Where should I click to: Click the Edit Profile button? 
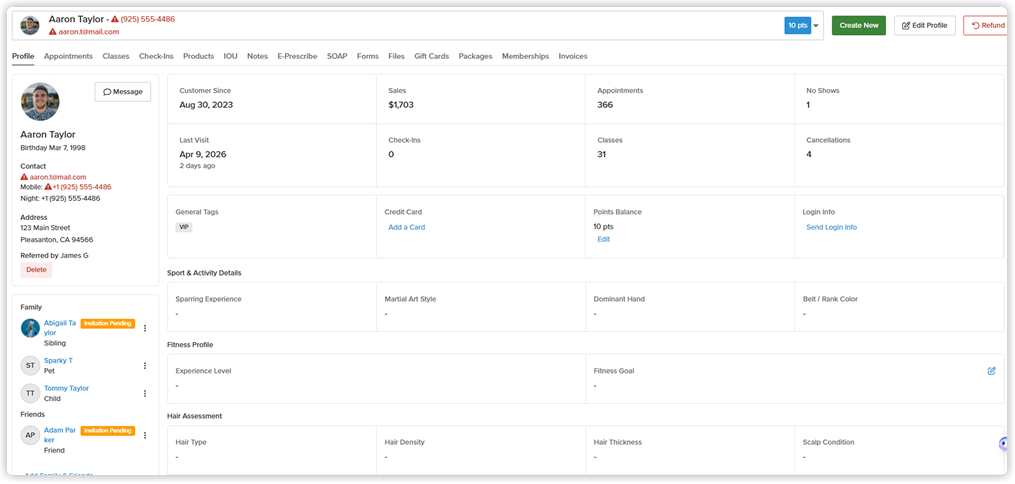click(x=924, y=26)
